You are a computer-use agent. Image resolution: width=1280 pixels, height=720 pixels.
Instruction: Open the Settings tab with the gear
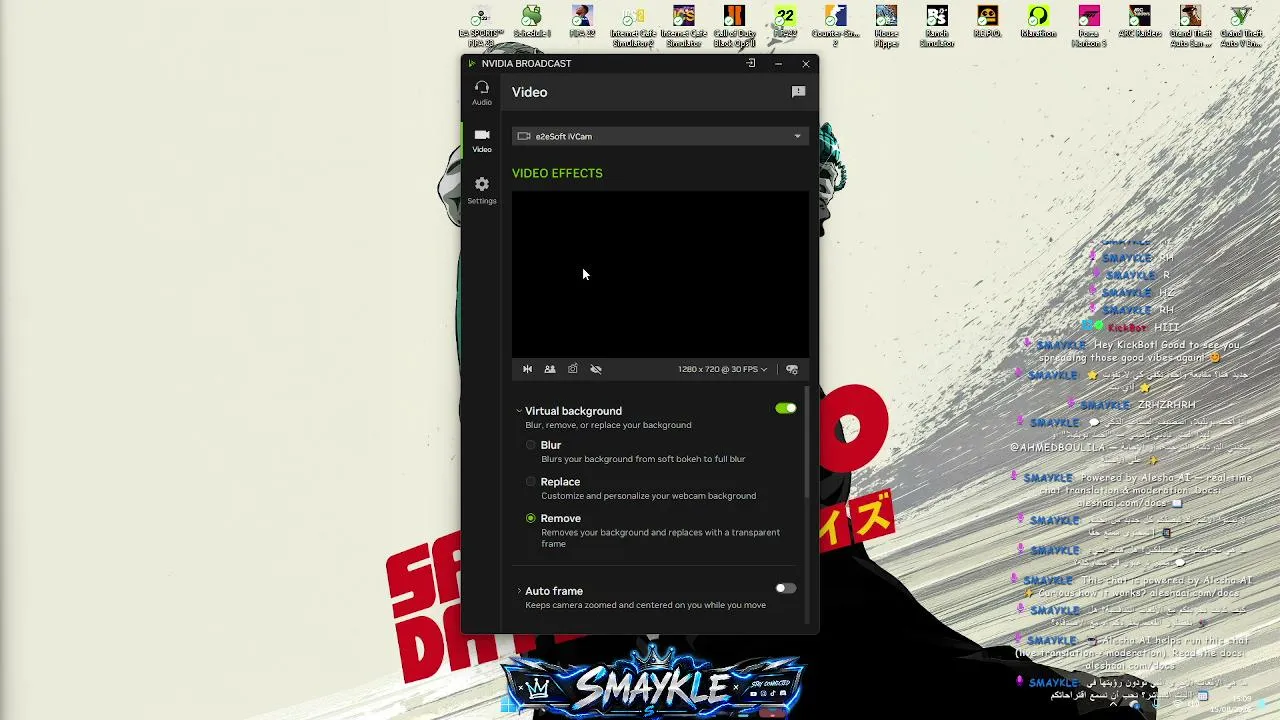(482, 190)
